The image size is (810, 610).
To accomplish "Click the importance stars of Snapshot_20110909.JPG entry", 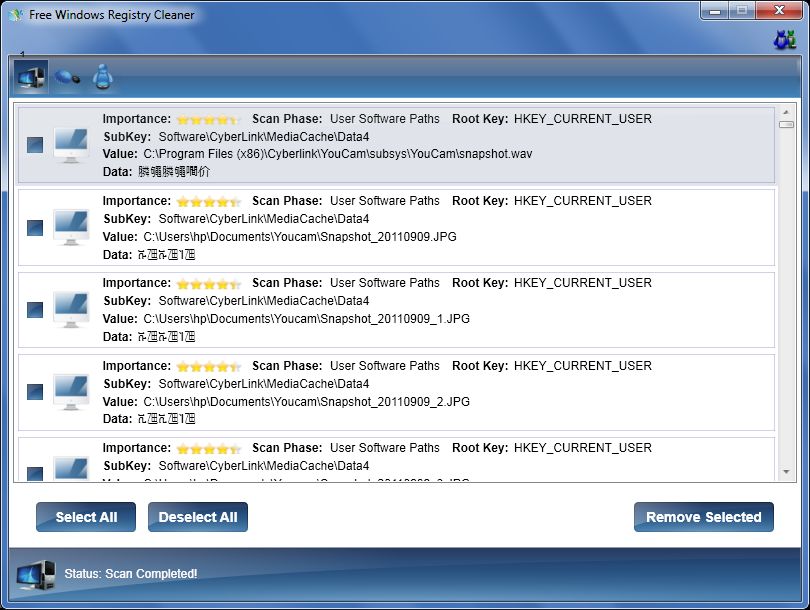I will (x=208, y=201).
